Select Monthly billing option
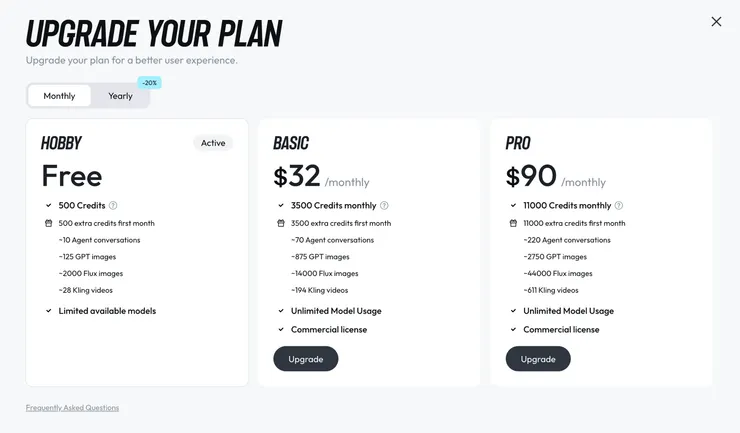This screenshot has width=740, height=433. tap(59, 96)
